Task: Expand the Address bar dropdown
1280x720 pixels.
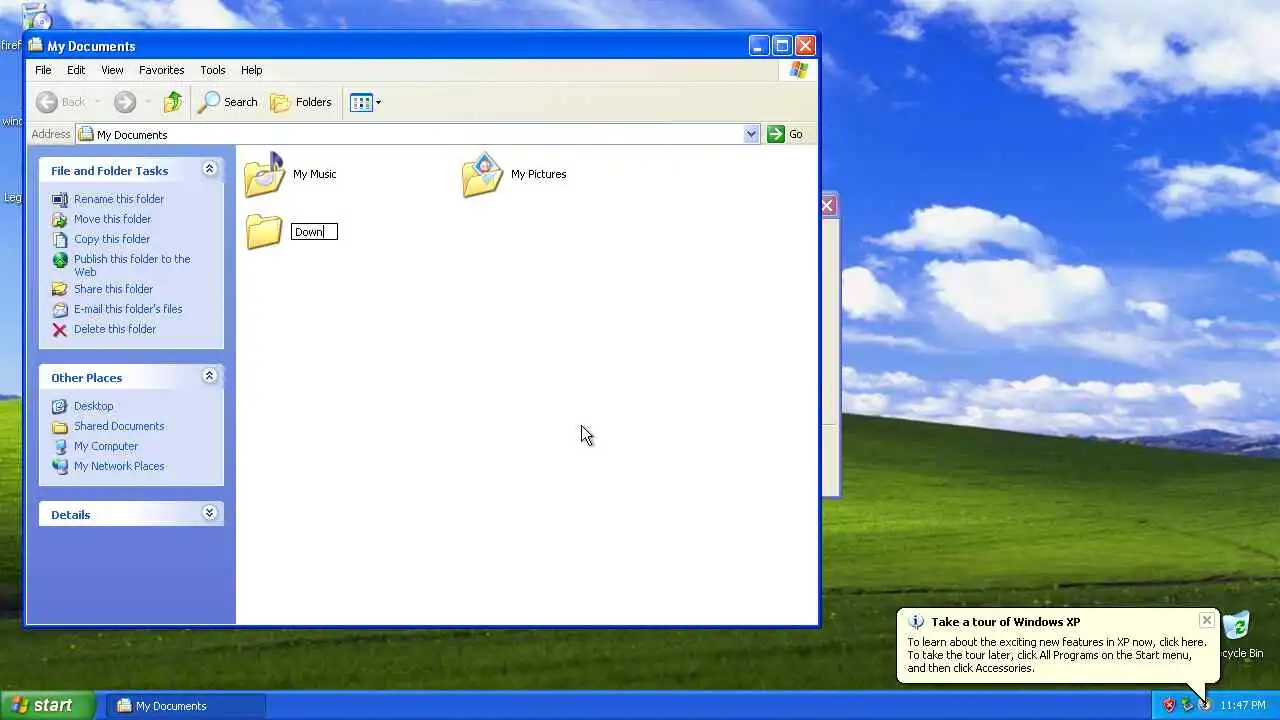Action: point(751,134)
